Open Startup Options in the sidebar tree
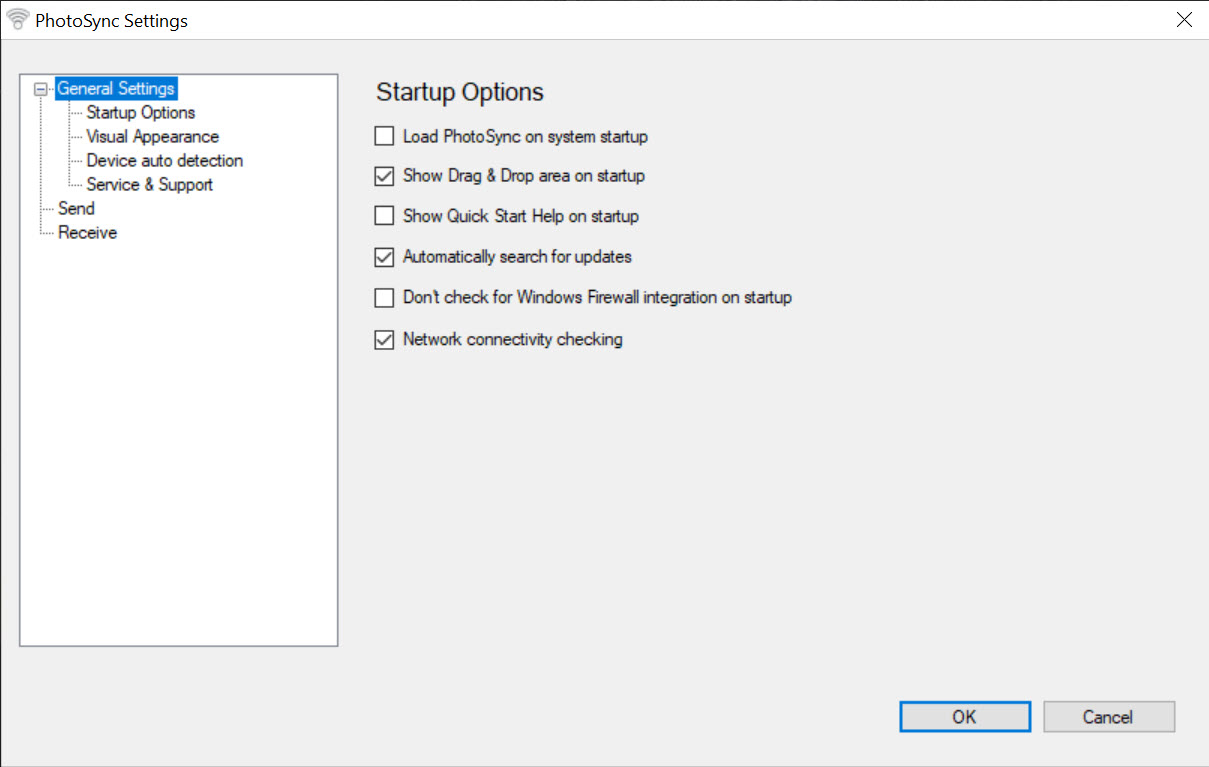The height and width of the screenshot is (767, 1209). pos(140,113)
